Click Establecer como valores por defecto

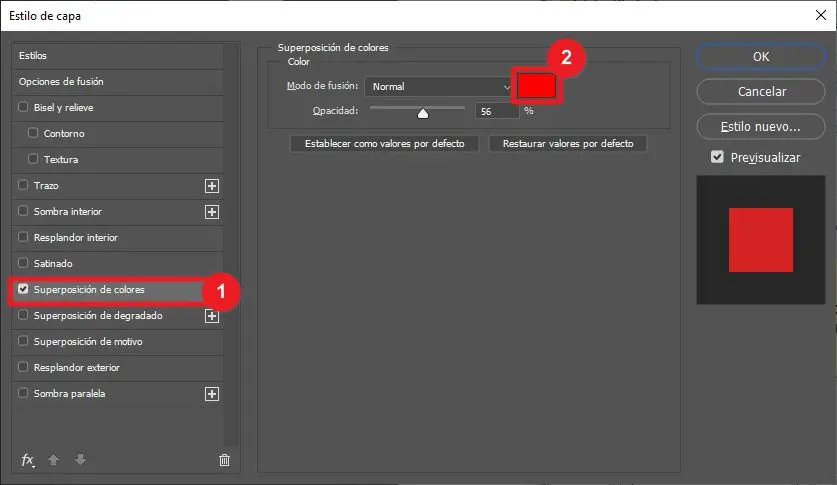384,144
